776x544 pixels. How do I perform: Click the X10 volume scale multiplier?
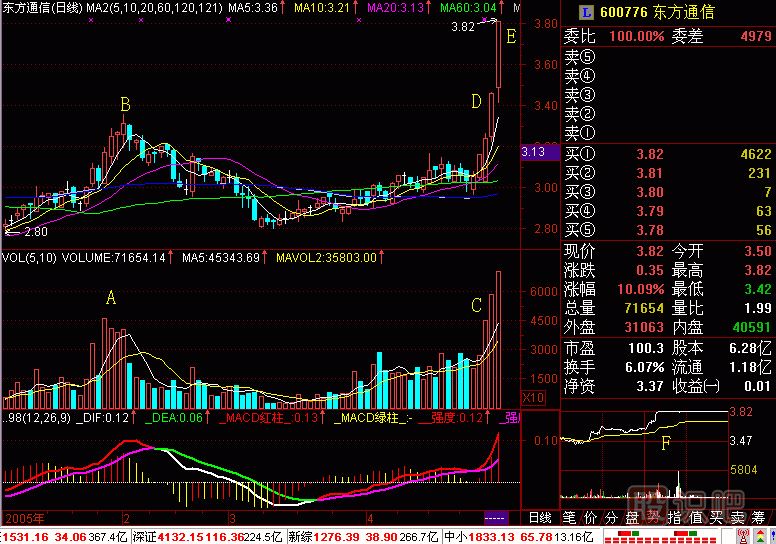pyautogui.click(x=535, y=397)
